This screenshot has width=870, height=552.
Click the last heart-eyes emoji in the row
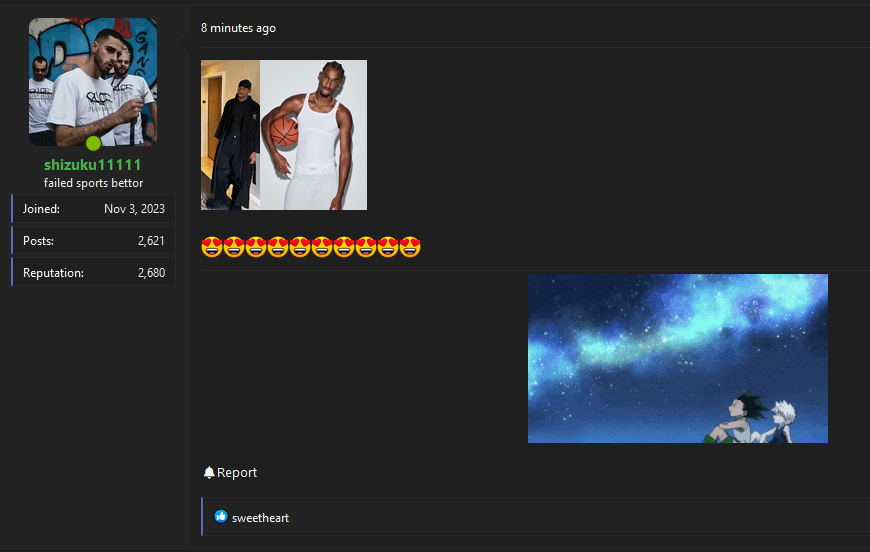click(410, 247)
